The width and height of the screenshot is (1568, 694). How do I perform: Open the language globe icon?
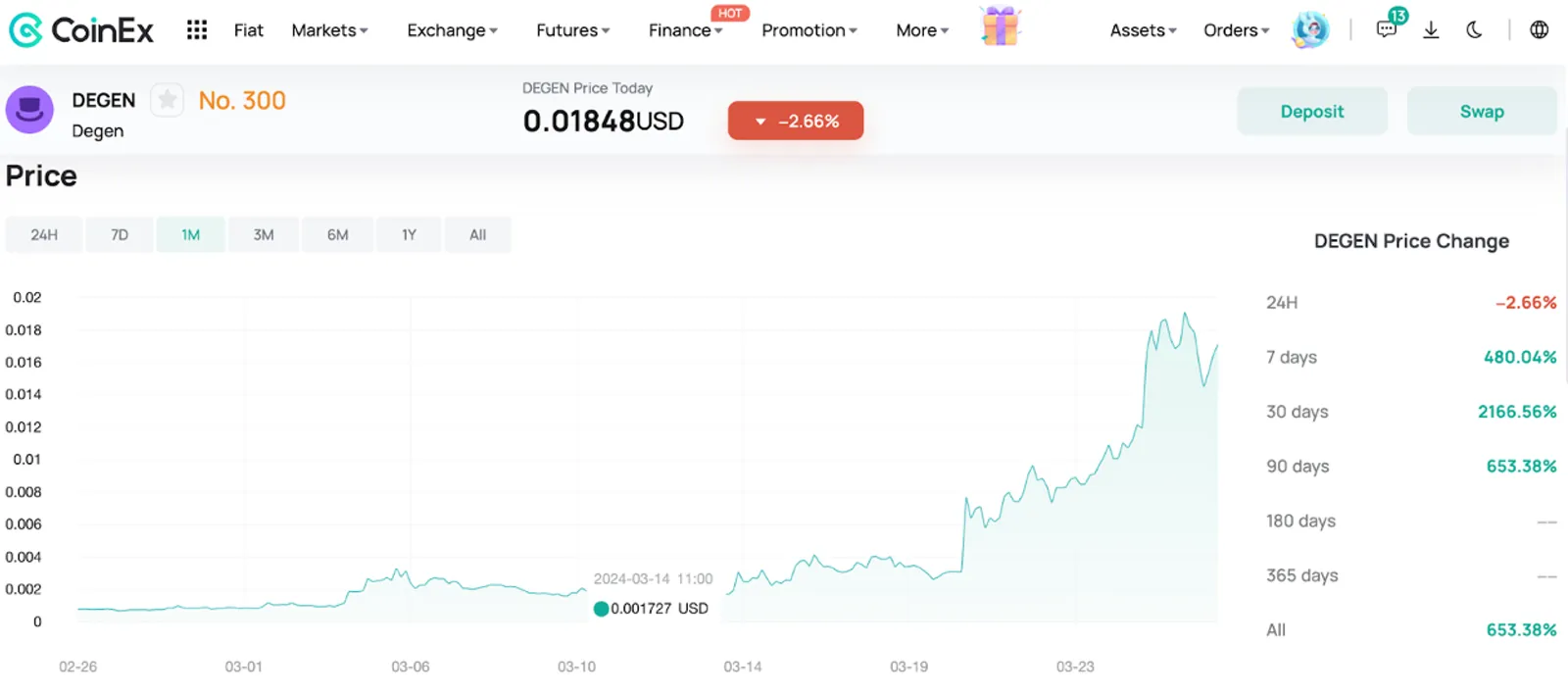[1540, 30]
